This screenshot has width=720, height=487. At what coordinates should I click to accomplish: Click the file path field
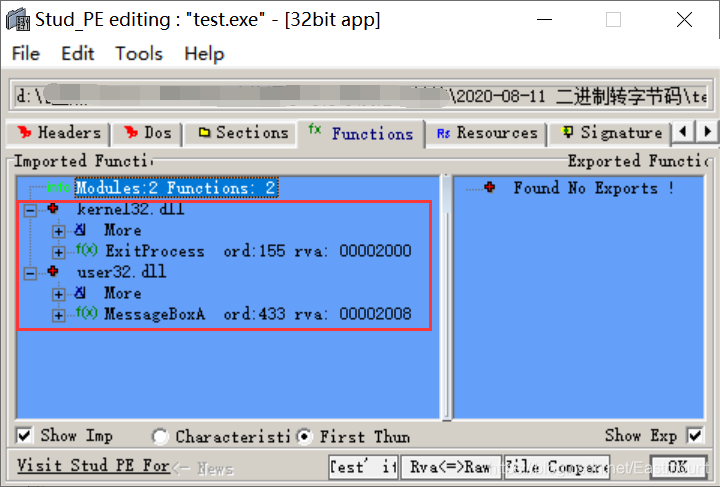pos(361,96)
